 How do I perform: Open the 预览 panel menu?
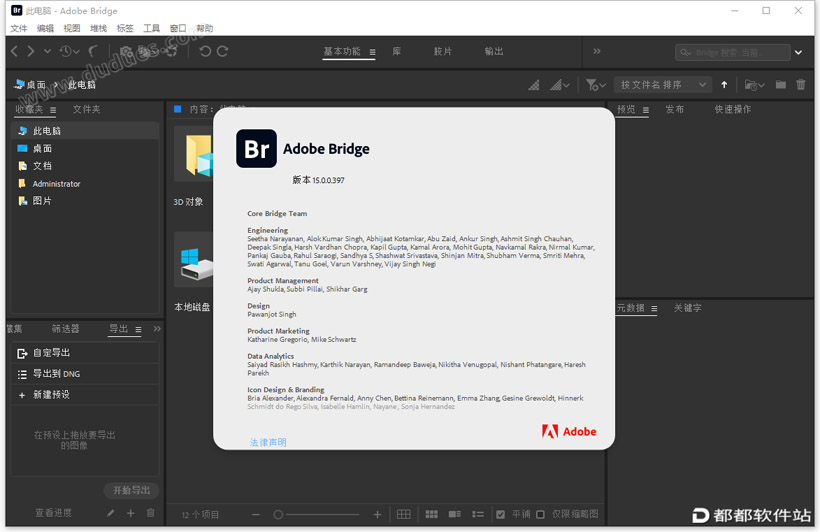click(x=646, y=110)
